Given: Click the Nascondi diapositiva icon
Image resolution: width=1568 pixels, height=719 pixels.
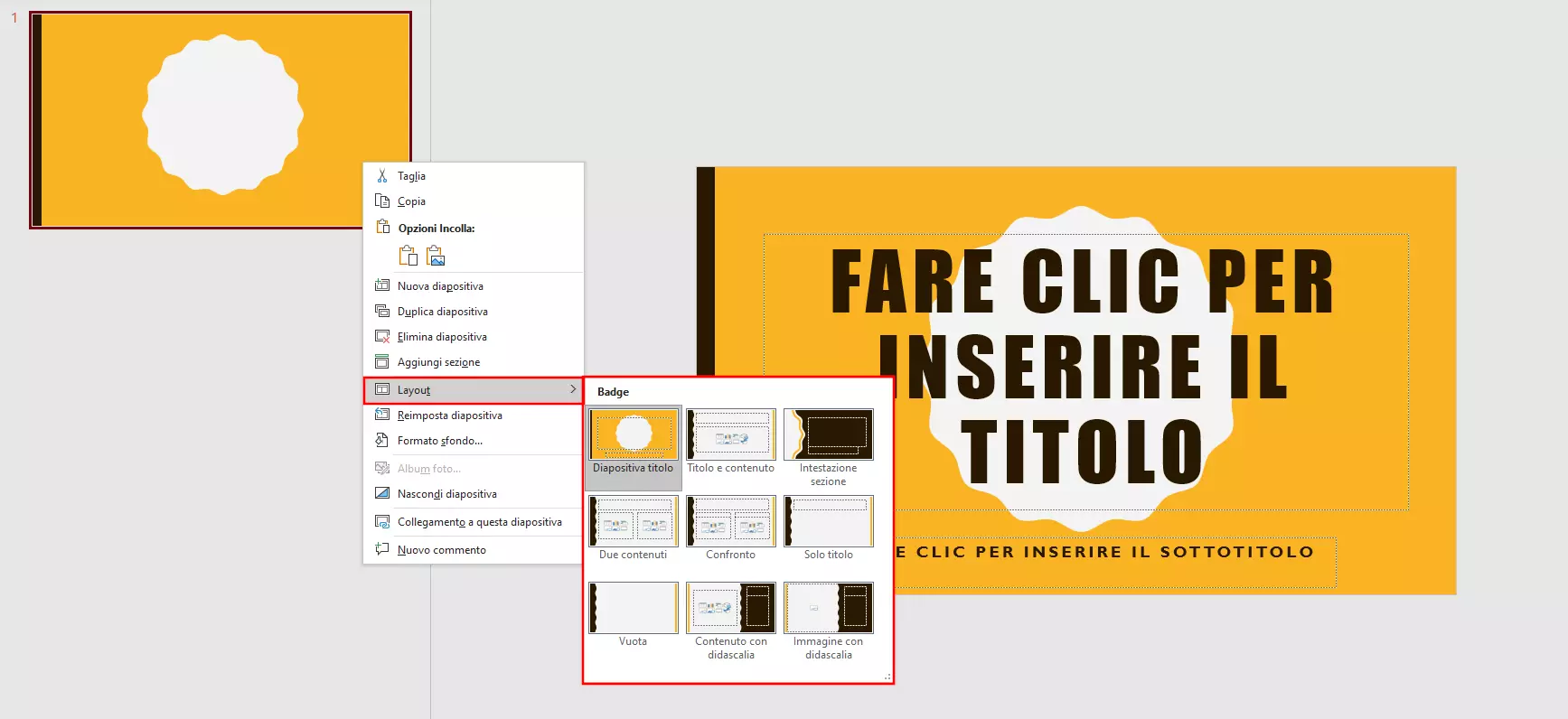Looking at the screenshot, I should (382, 493).
